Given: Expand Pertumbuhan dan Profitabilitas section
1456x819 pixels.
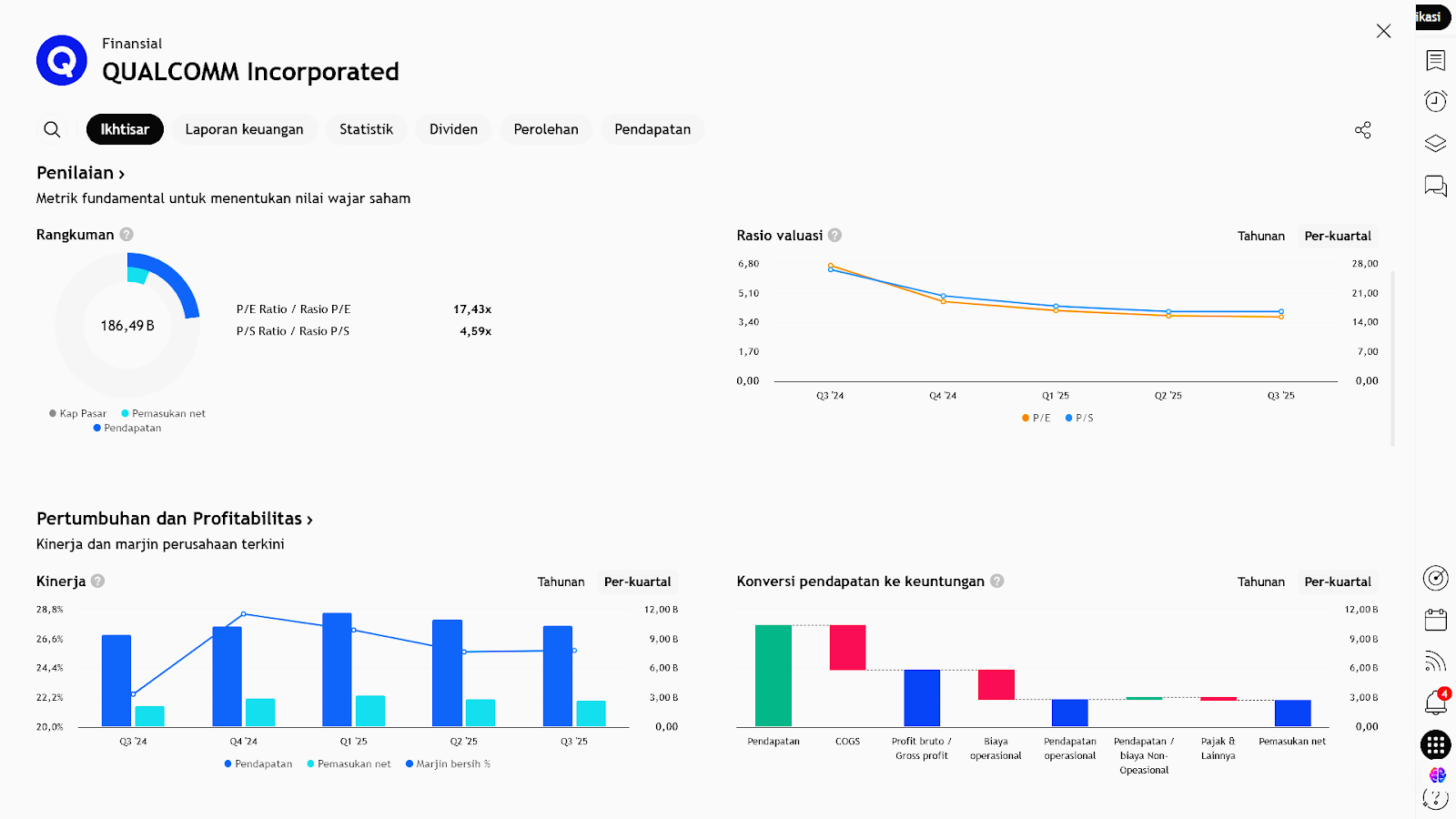Looking at the screenshot, I should [x=174, y=519].
